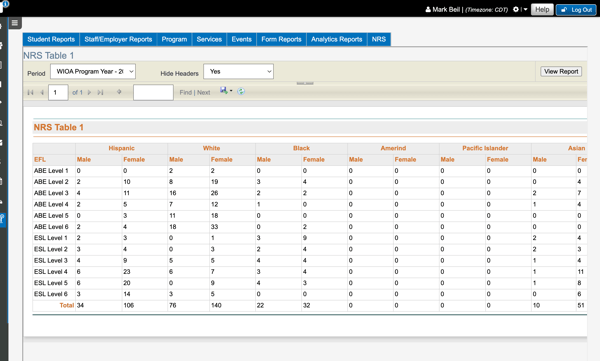Open the Form Reports tab
600x361 pixels.
[281, 39]
